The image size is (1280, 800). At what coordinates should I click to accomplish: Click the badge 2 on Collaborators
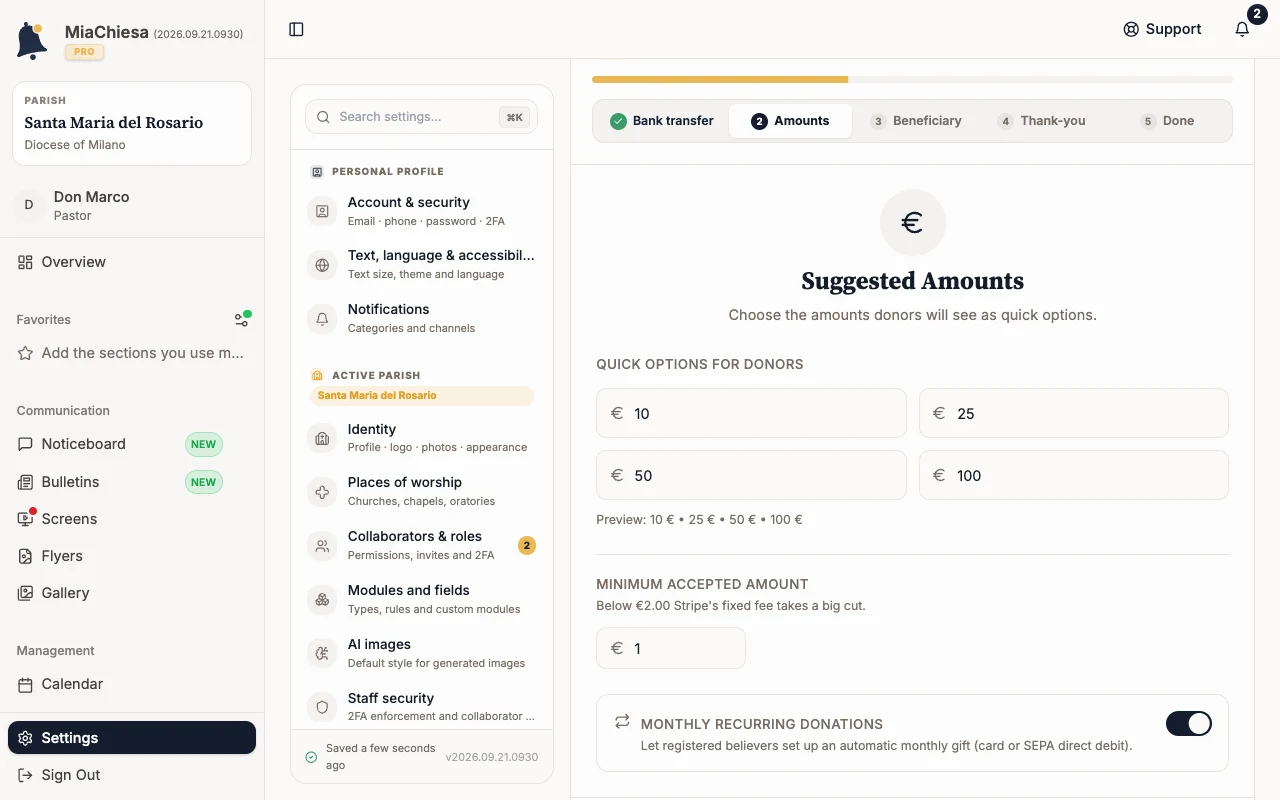point(527,545)
